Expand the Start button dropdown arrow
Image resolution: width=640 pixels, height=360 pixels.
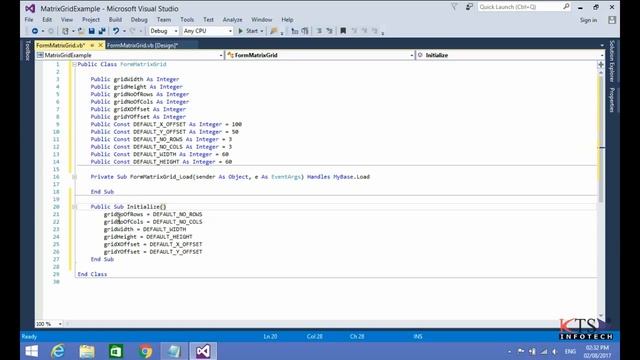pos(262,31)
